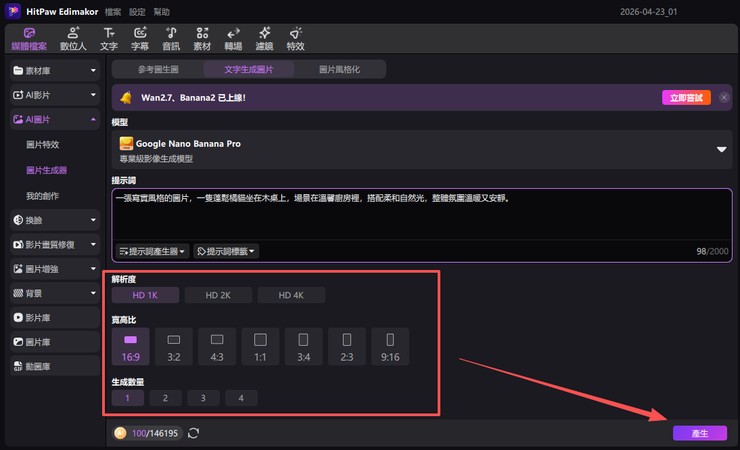Choose the 16:9 aspect ratio
740x450 pixels.
[131, 347]
